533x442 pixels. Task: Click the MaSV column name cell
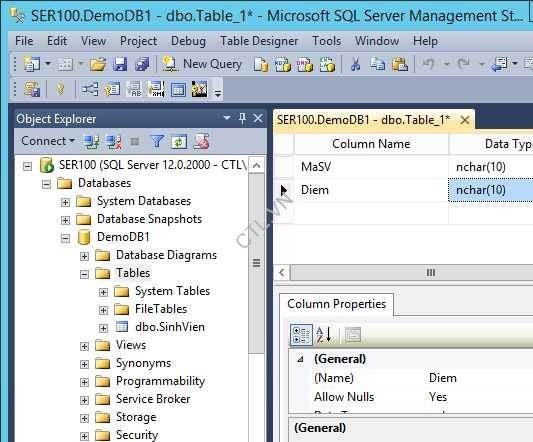[371, 167]
